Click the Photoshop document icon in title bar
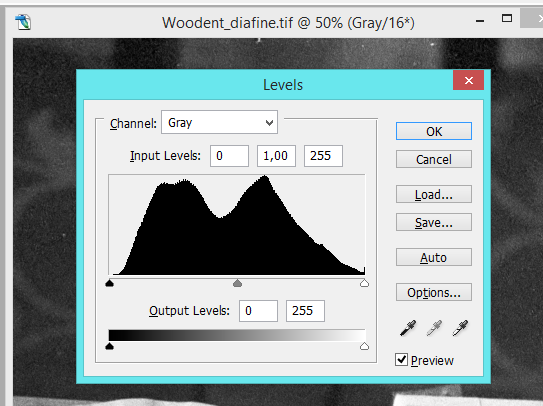Viewport: 543px width, 406px height. coord(23,23)
